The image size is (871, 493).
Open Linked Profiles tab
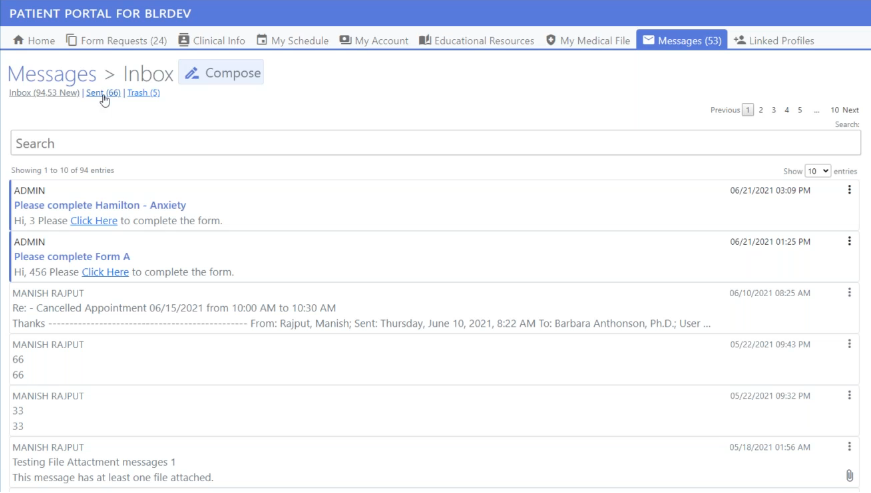click(773, 41)
